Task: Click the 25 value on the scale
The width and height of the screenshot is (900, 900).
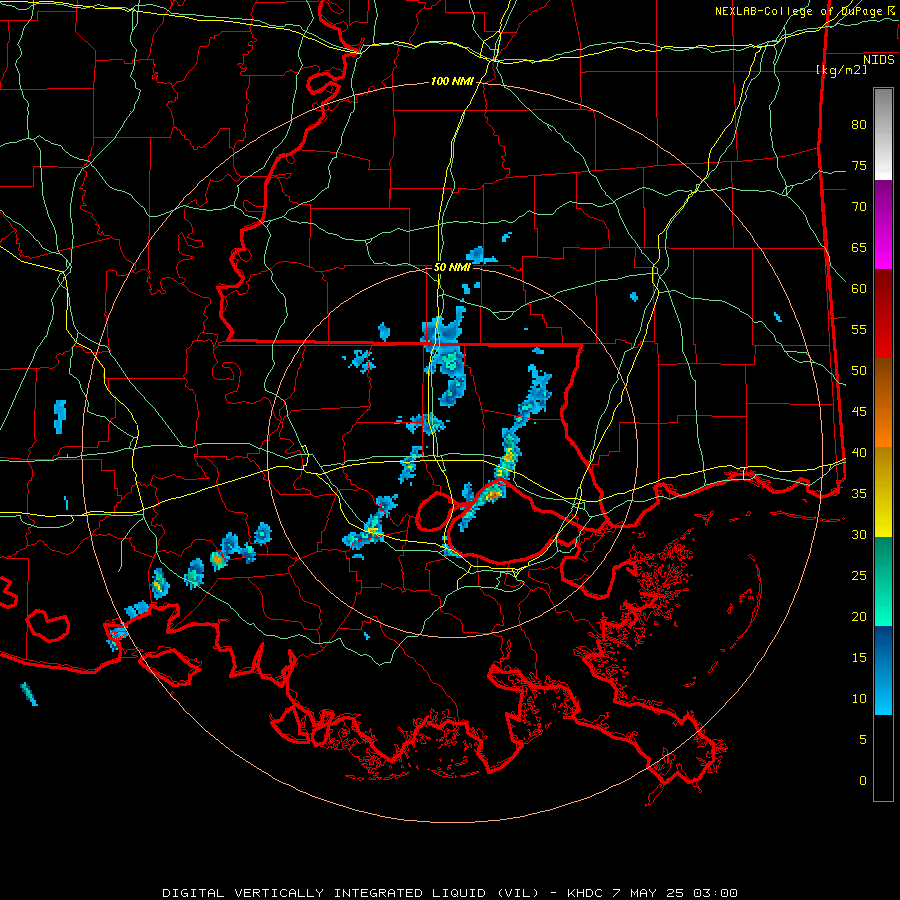Action: click(859, 576)
